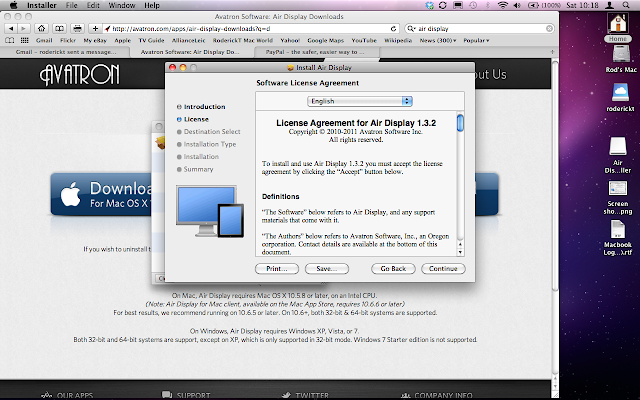
Task: Add bookmark with the plus button
Action: [x=95, y=29]
